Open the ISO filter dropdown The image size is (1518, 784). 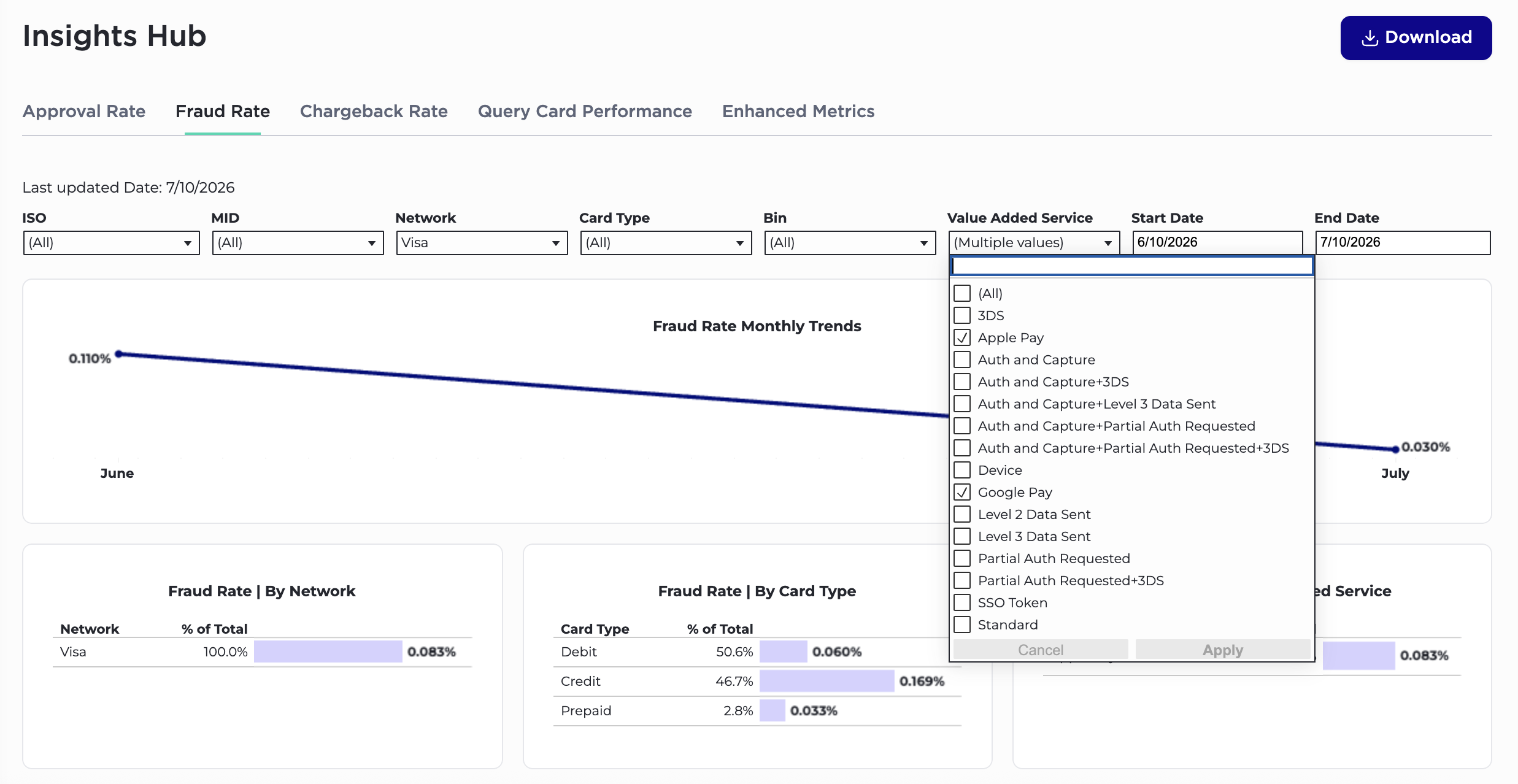pyautogui.click(x=111, y=242)
